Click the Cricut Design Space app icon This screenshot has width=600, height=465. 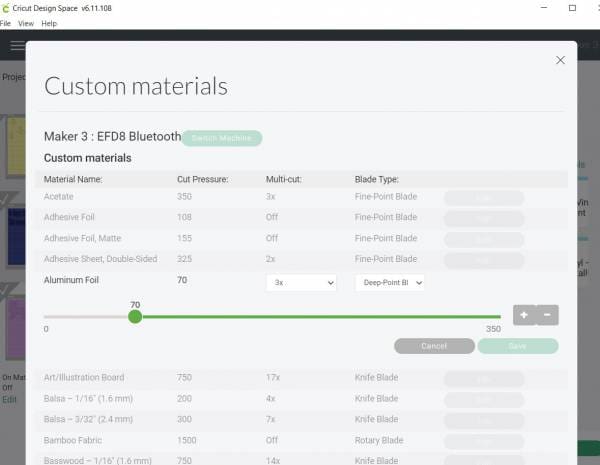tap(5, 8)
